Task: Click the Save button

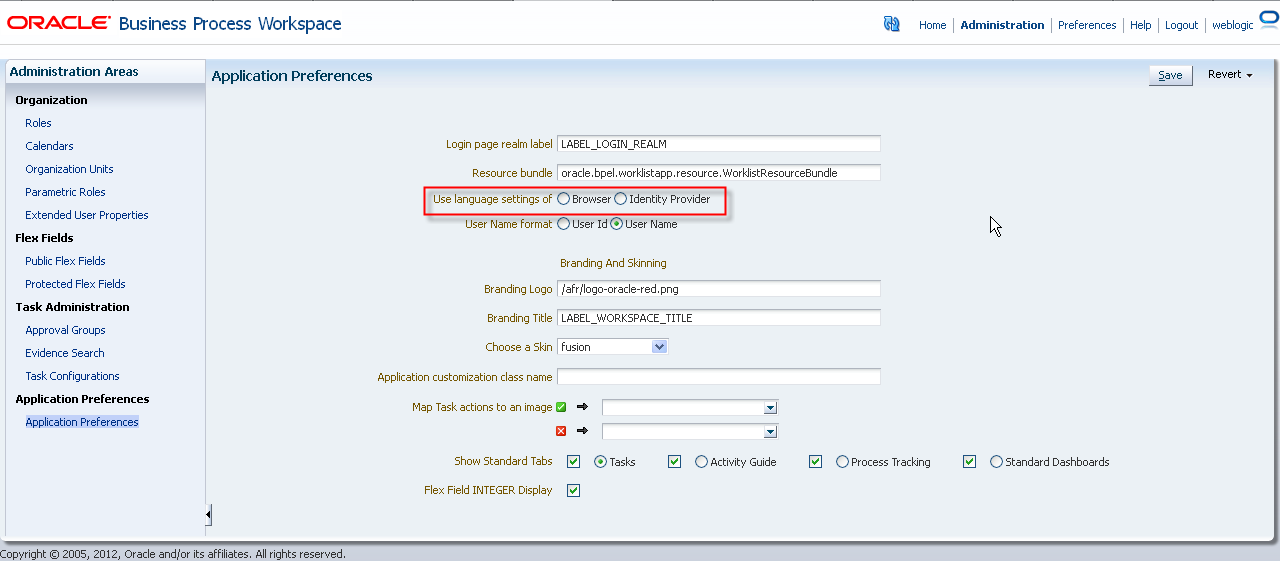Action: pyautogui.click(x=1170, y=75)
